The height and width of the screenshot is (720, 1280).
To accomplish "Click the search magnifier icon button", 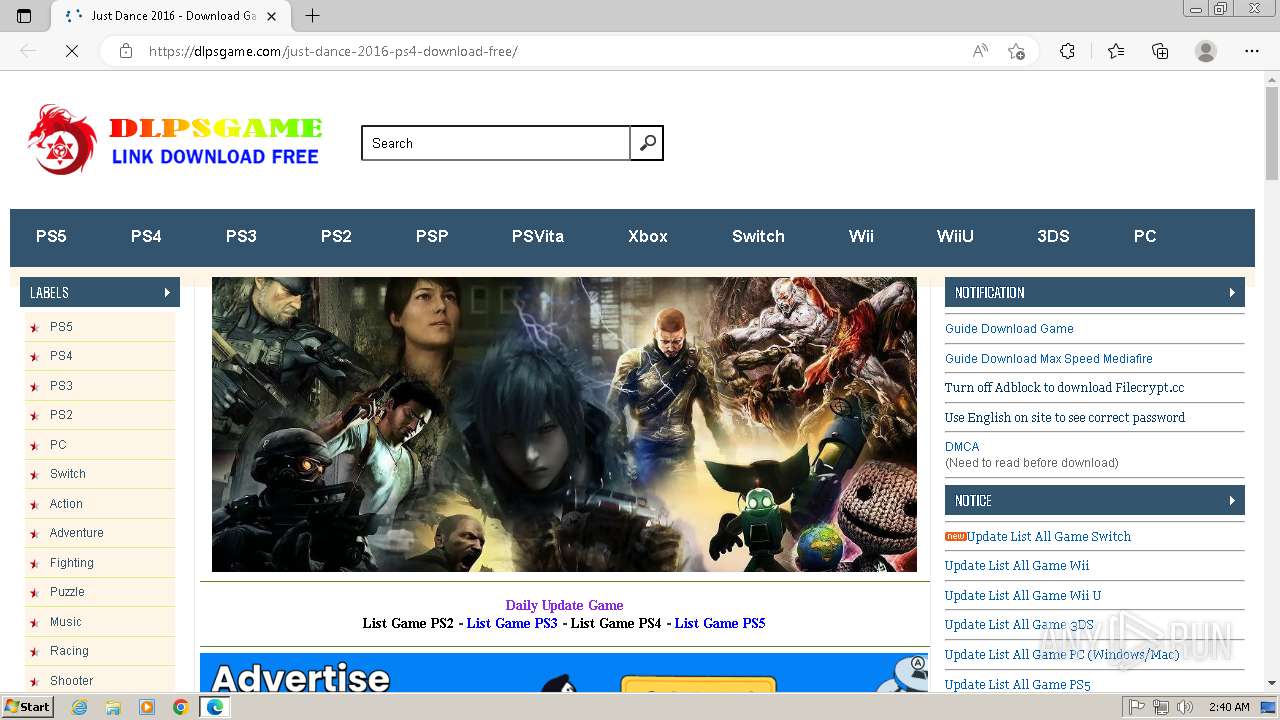I will 647,143.
